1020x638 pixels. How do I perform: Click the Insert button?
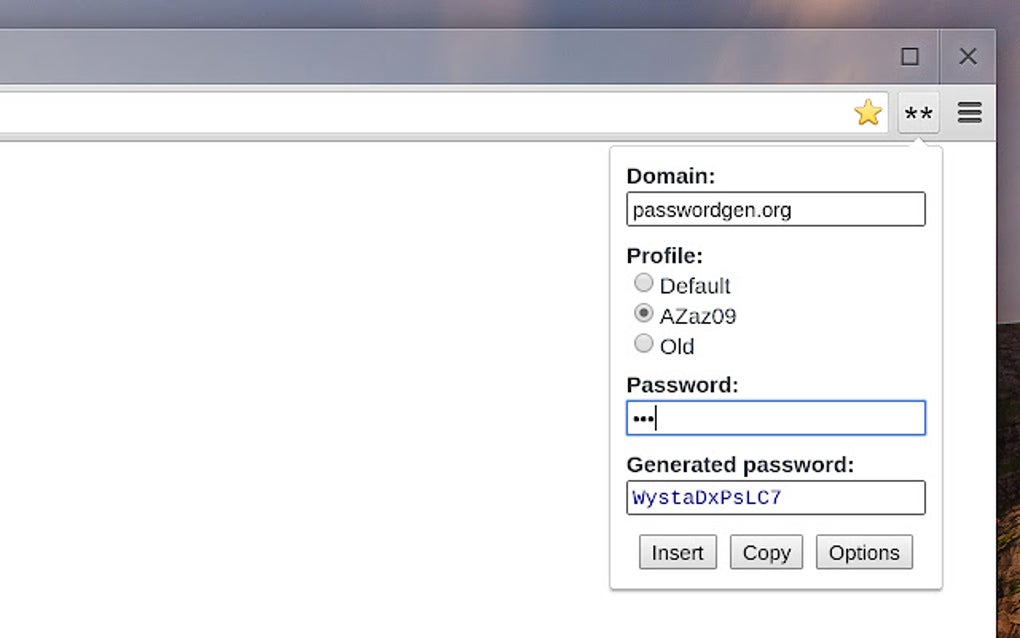pyautogui.click(x=677, y=552)
